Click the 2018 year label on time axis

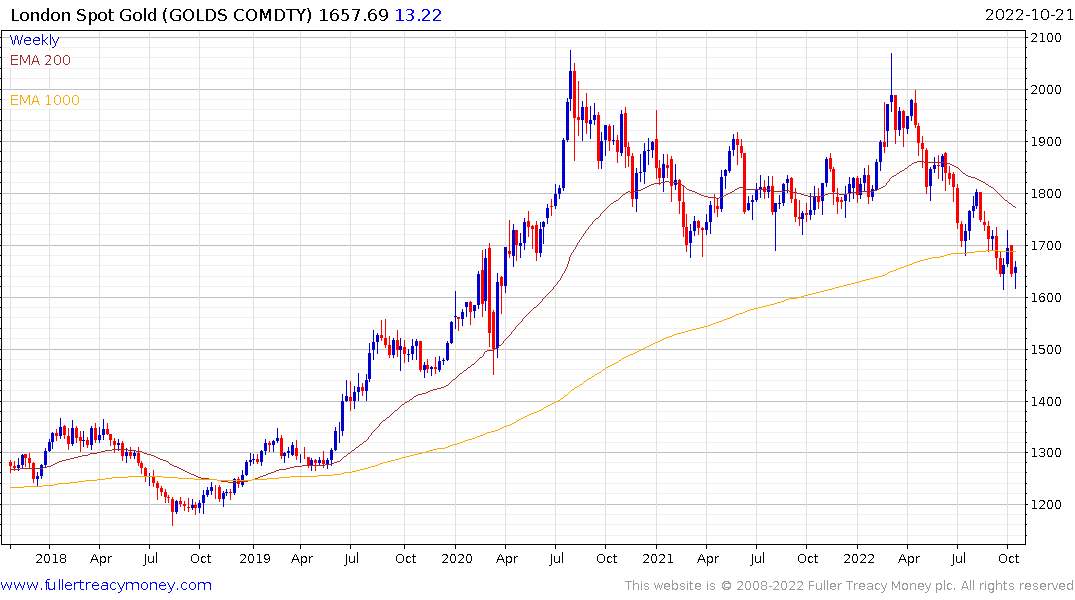pyautogui.click(x=51, y=558)
